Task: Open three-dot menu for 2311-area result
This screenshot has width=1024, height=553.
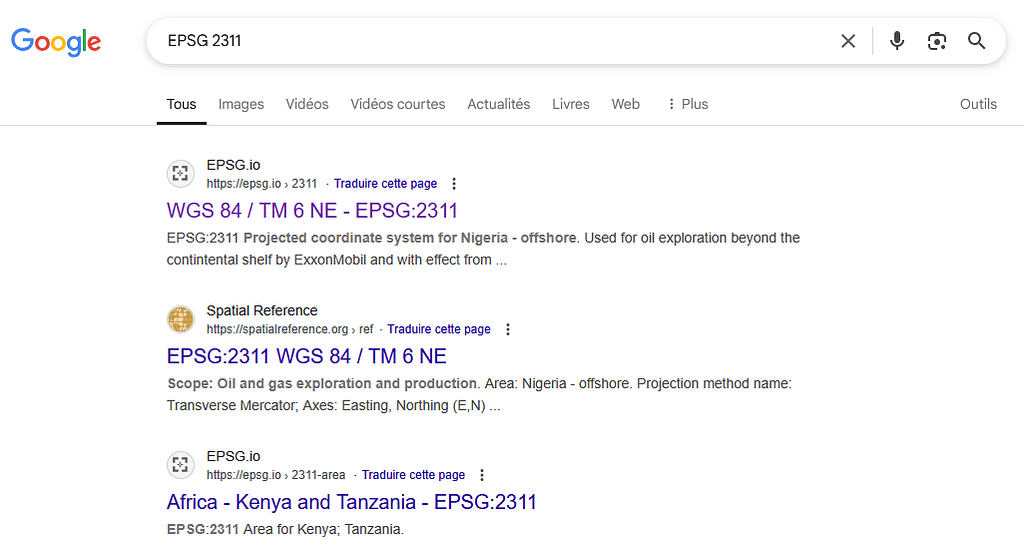Action: (x=482, y=475)
